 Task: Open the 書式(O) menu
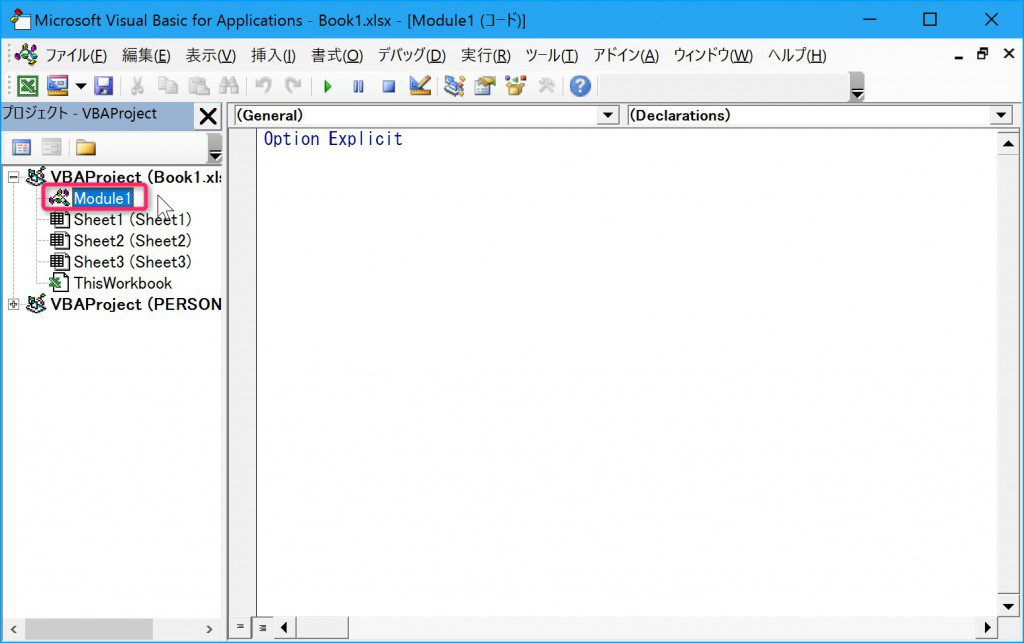337,55
